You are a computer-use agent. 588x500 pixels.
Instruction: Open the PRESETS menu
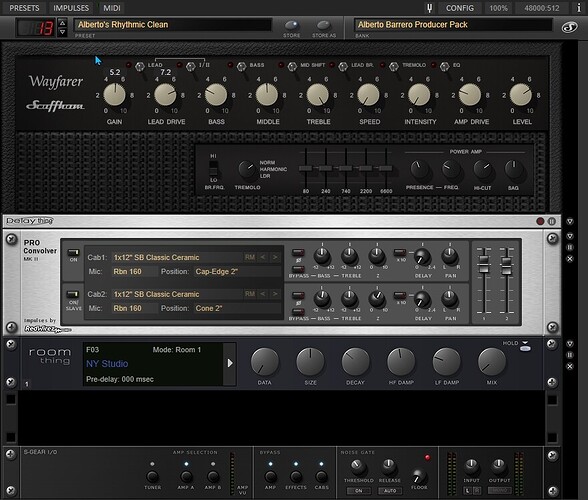click(x=24, y=8)
